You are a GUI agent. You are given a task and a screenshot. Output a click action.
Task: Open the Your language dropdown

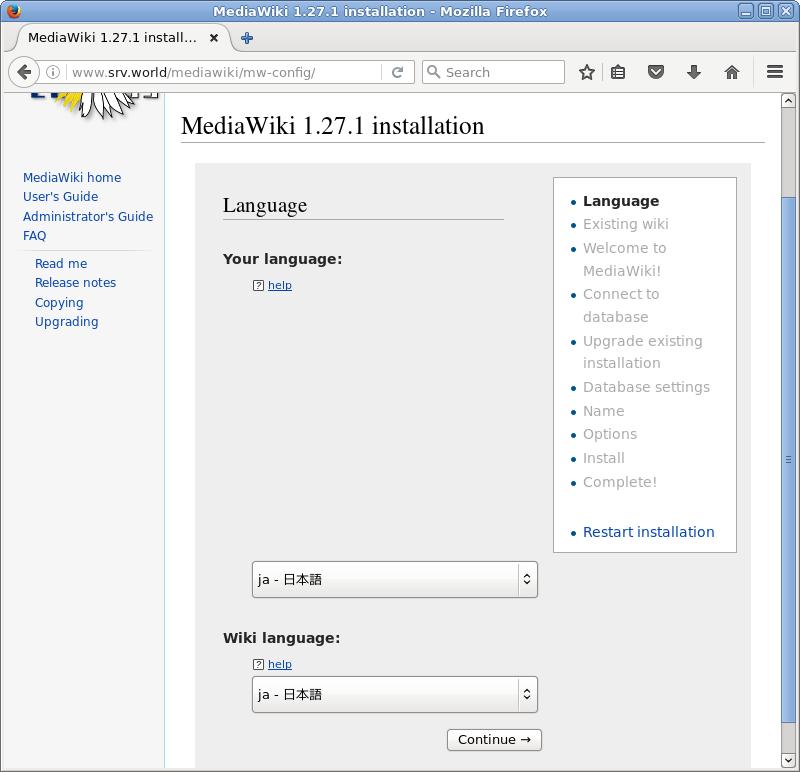tap(395, 580)
